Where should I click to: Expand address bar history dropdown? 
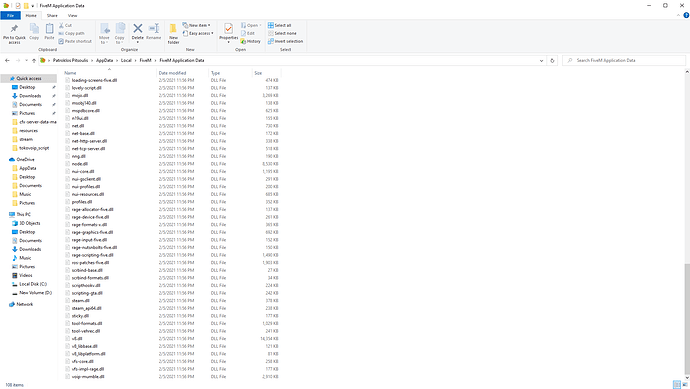coord(541,60)
